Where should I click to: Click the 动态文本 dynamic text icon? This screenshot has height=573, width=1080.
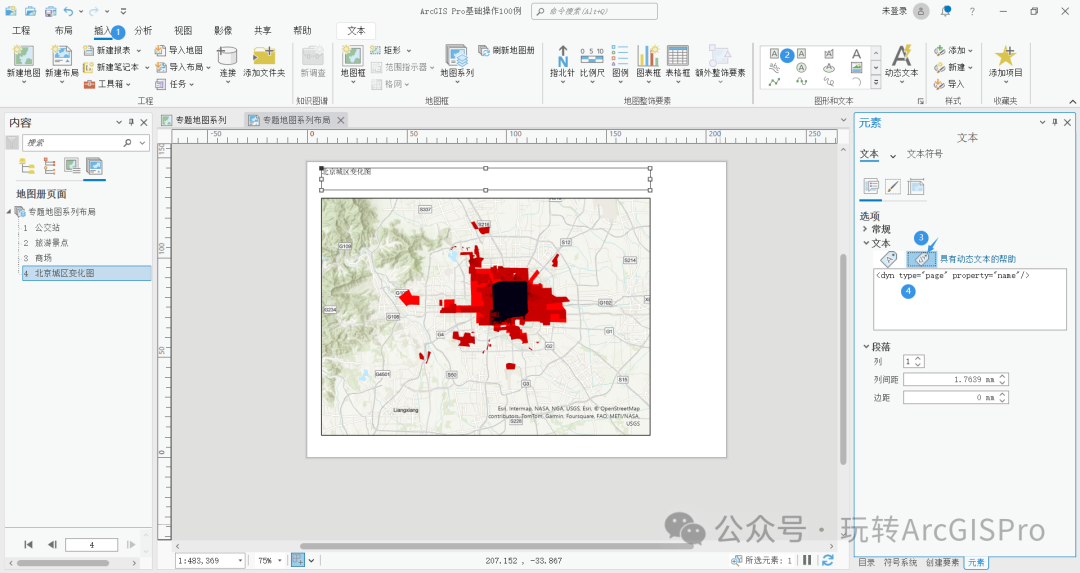pos(901,56)
